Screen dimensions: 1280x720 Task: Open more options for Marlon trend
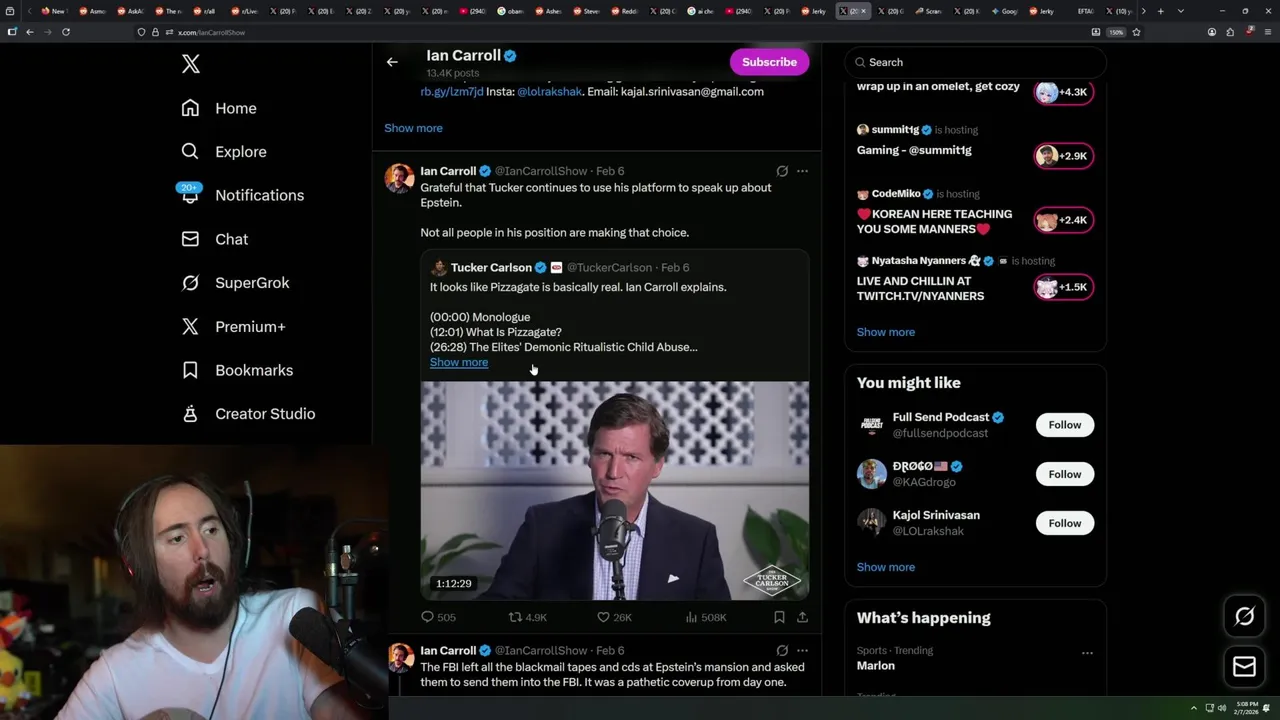1087,653
